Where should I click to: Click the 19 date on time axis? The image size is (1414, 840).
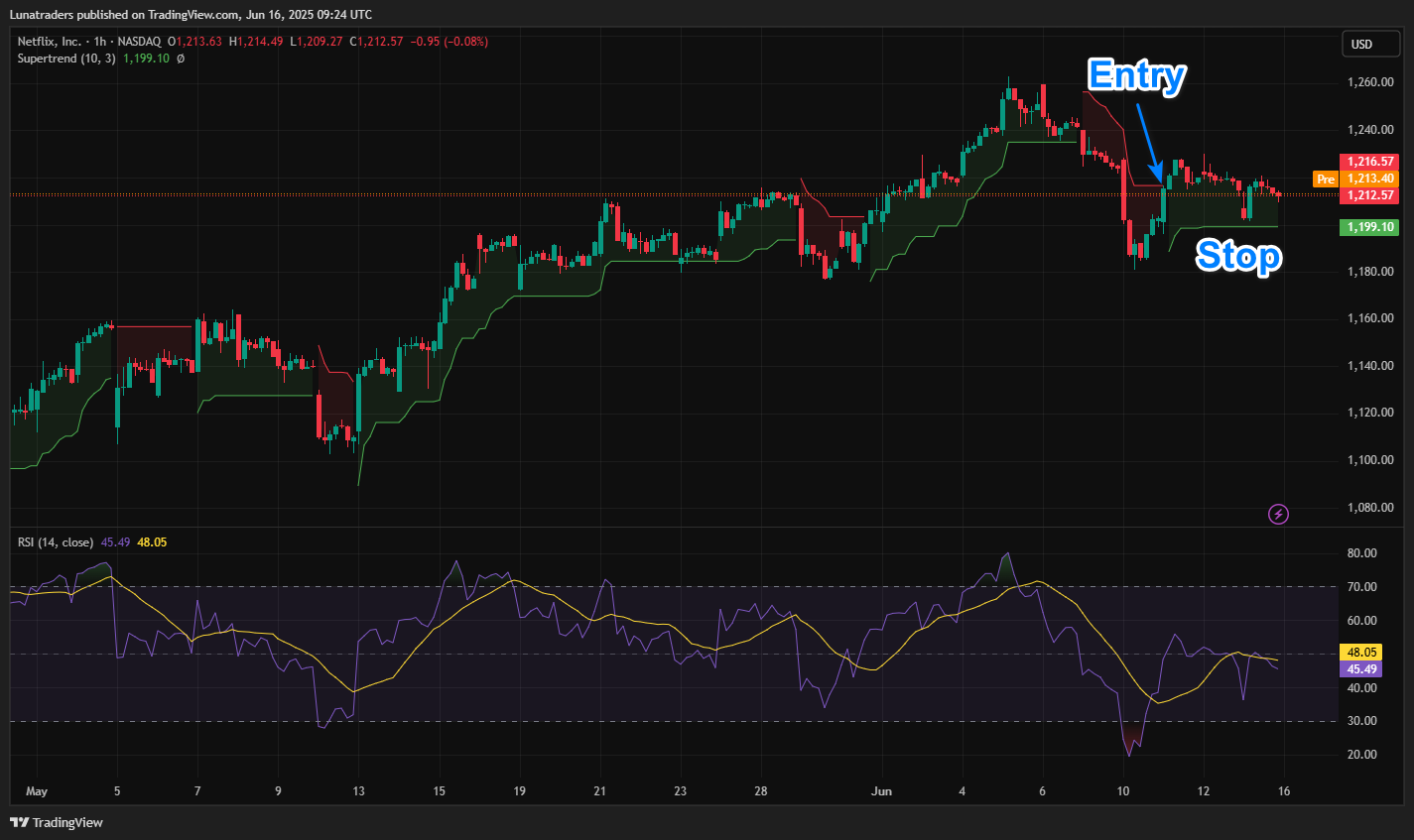click(x=519, y=791)
